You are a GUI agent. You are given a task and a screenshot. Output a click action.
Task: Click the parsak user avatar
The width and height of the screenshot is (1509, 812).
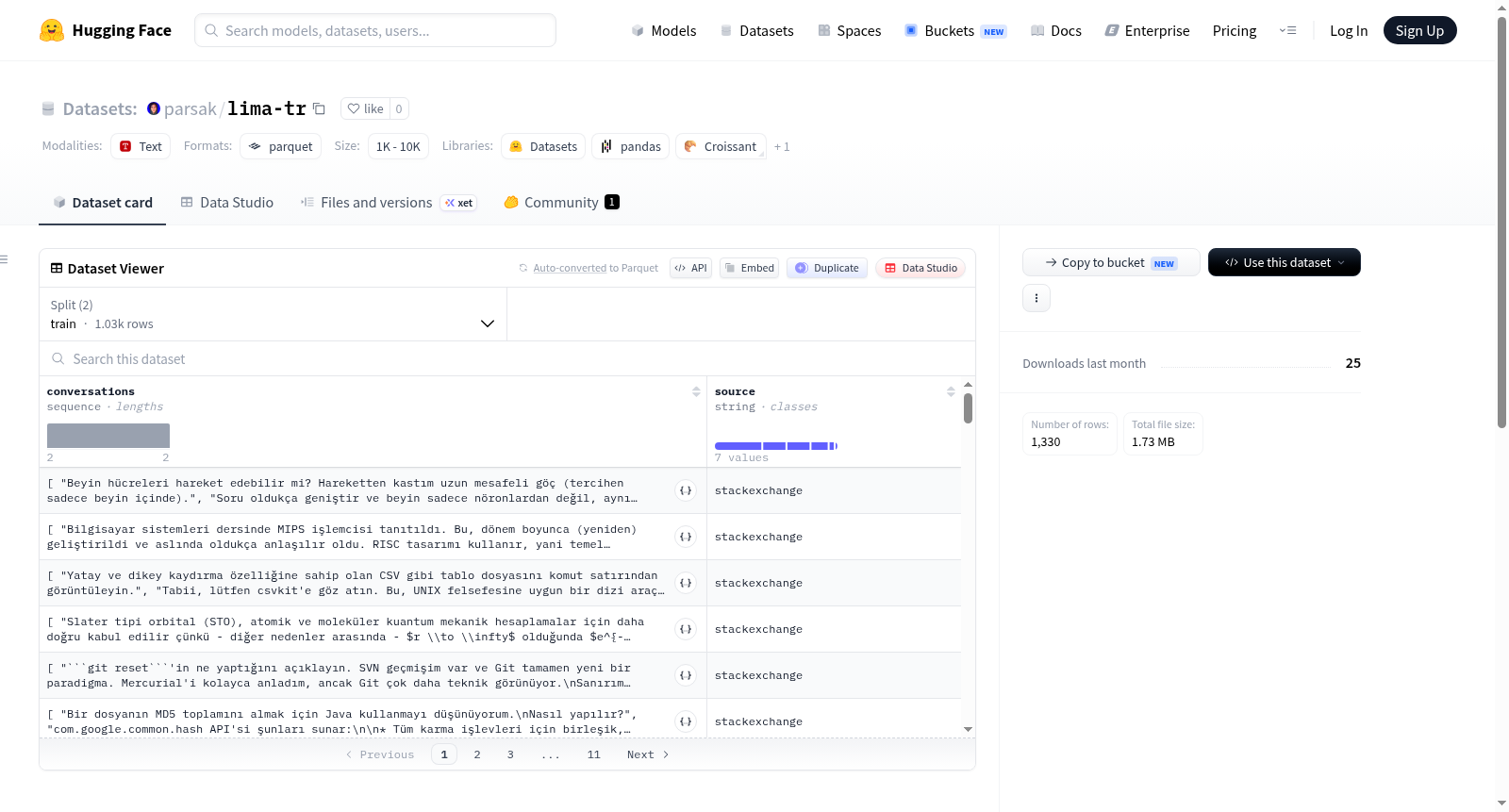pos(154,108)
